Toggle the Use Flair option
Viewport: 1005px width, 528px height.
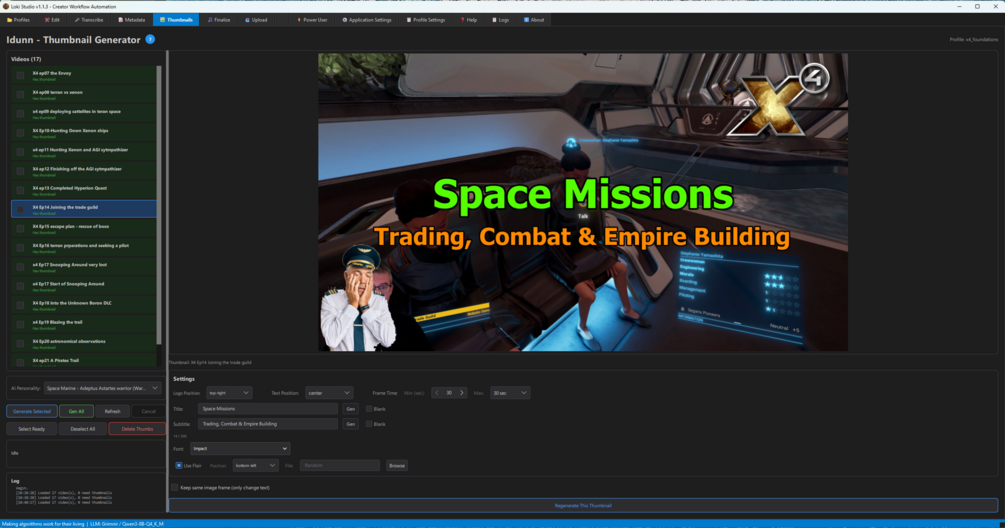click(179, 466)
